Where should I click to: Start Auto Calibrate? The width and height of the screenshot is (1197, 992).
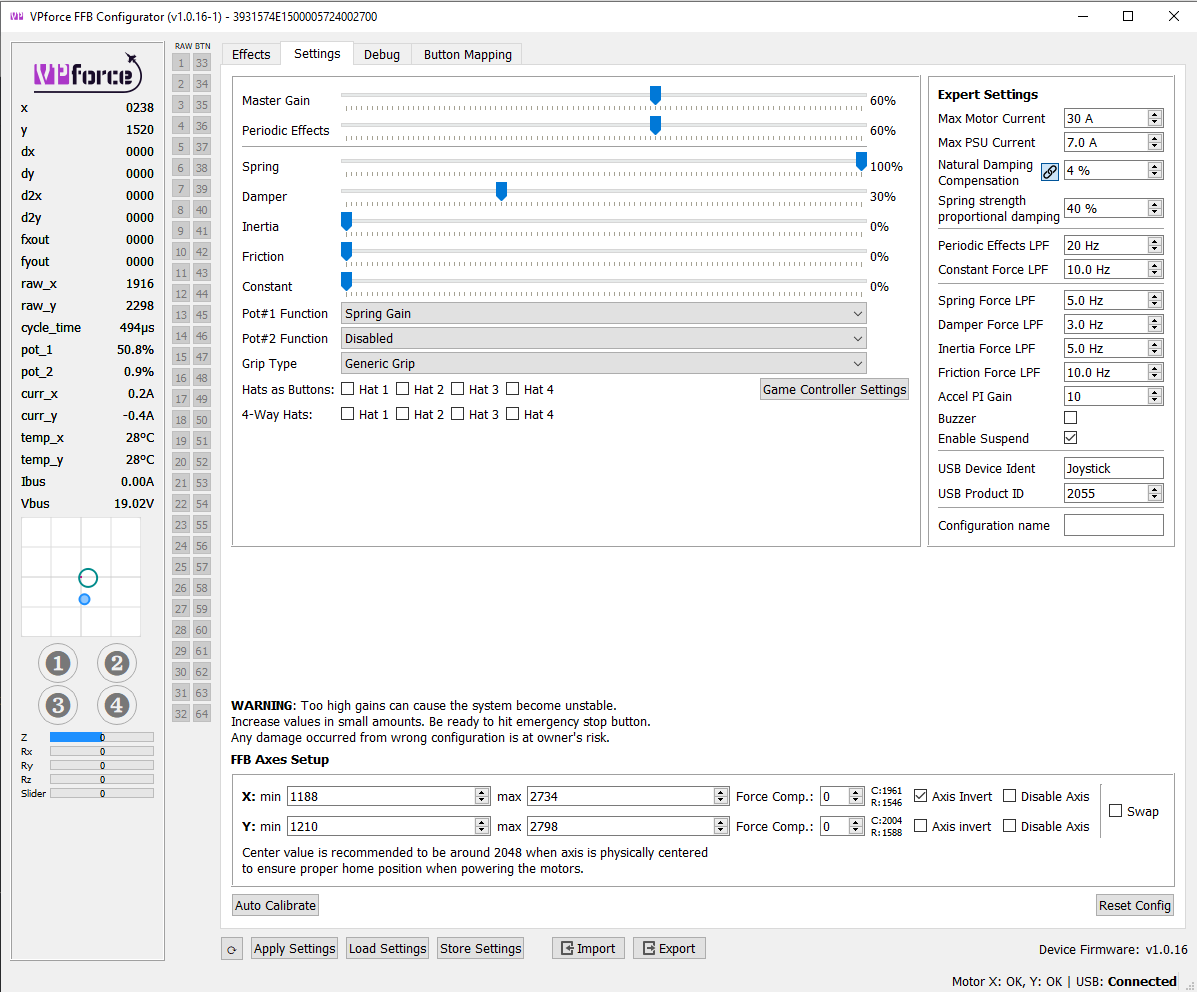pos(276,905)
